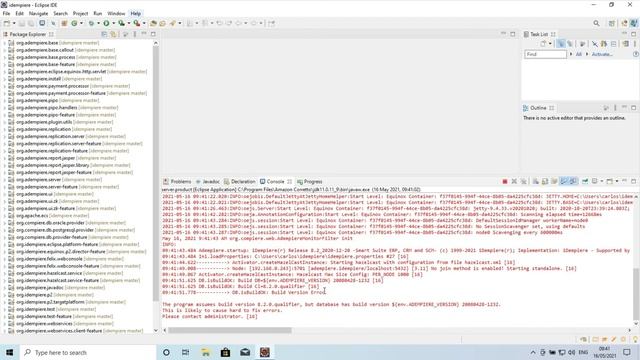This screenshot has width=640, height=360.
Task: Click the Search magnifier icon top right
Action: click(596, 24)
